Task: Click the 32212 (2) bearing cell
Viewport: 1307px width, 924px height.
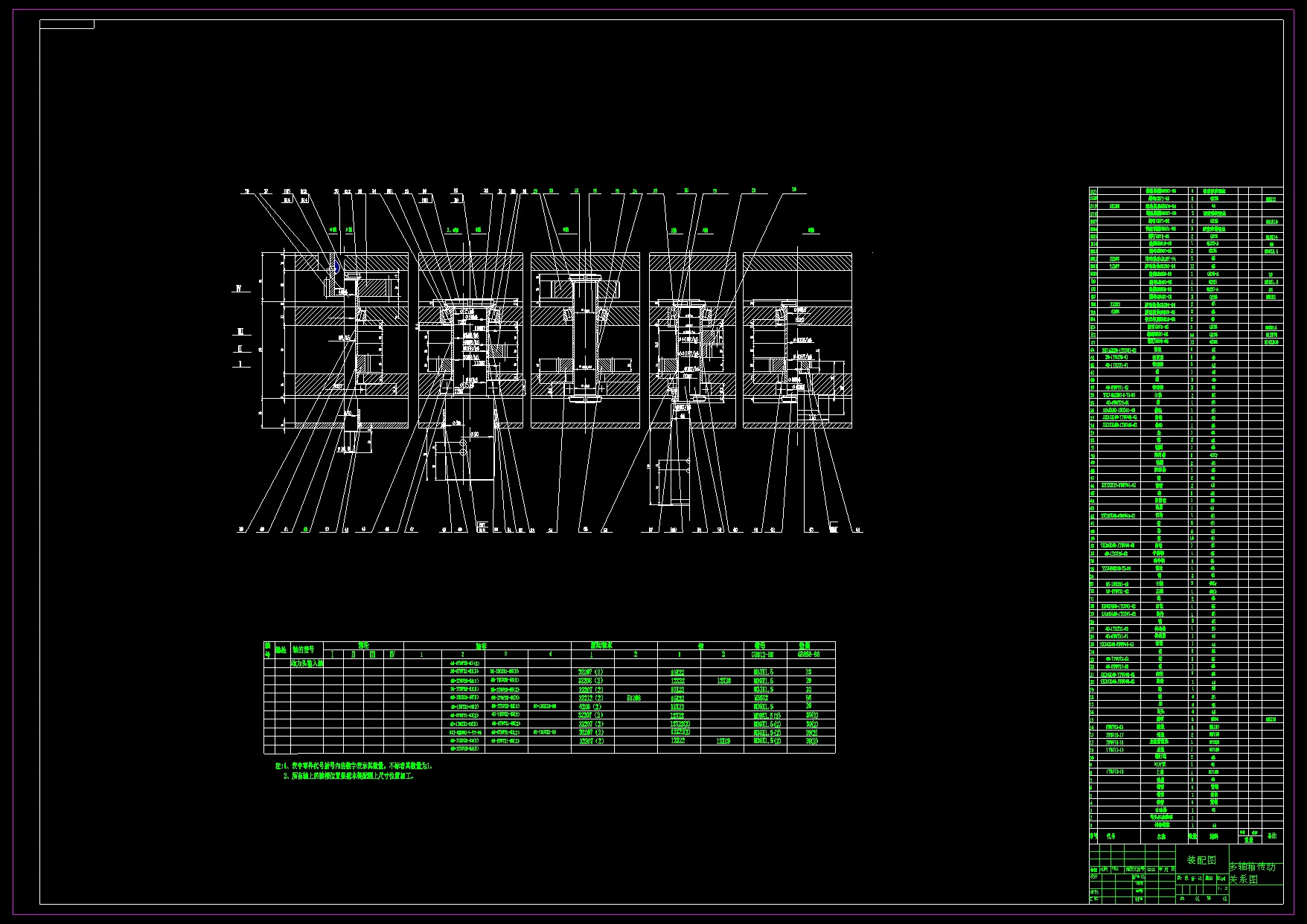Action: click(591, 699)
